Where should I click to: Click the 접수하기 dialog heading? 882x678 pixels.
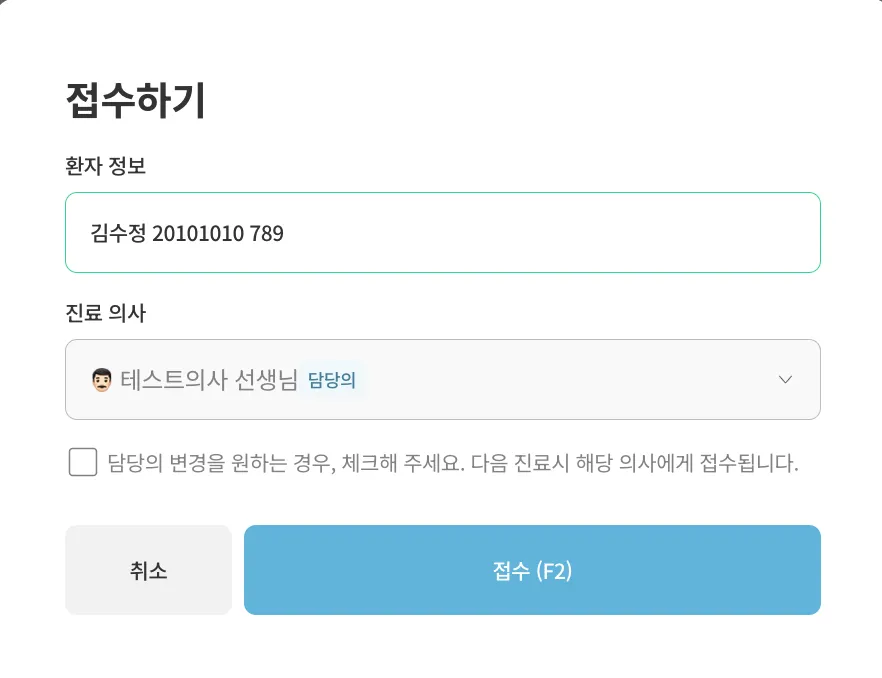pyautogui.click(x=135, y=102)
